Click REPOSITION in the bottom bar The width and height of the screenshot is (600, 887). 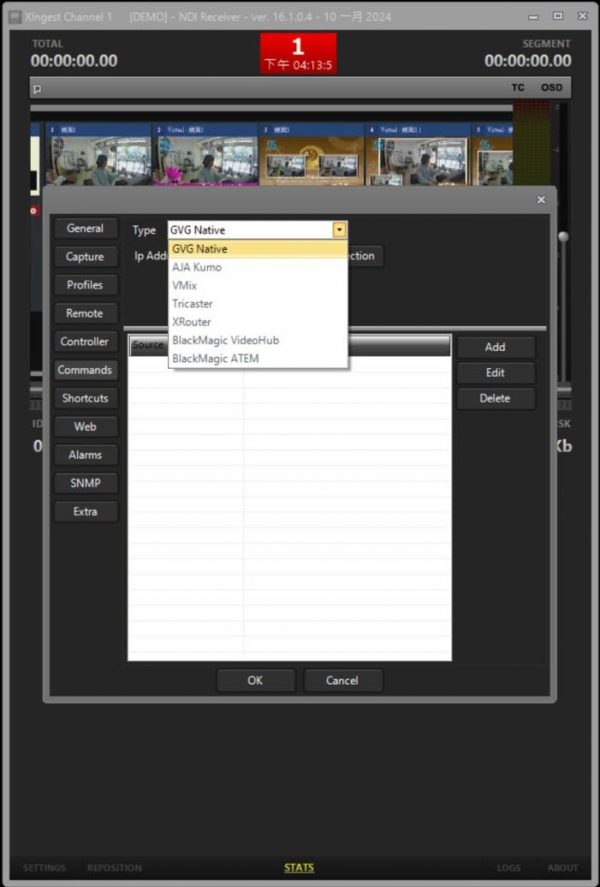point(114,868)
